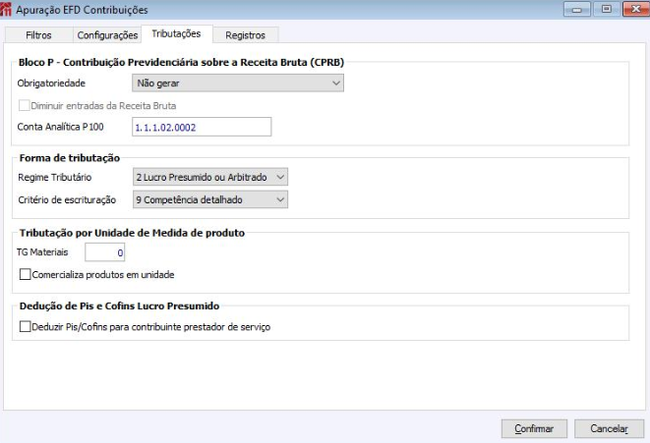The width and height of the screenshot is (650, 443).
Task: Click the Bloco P section heading
Action: click(x=181, y=63)
